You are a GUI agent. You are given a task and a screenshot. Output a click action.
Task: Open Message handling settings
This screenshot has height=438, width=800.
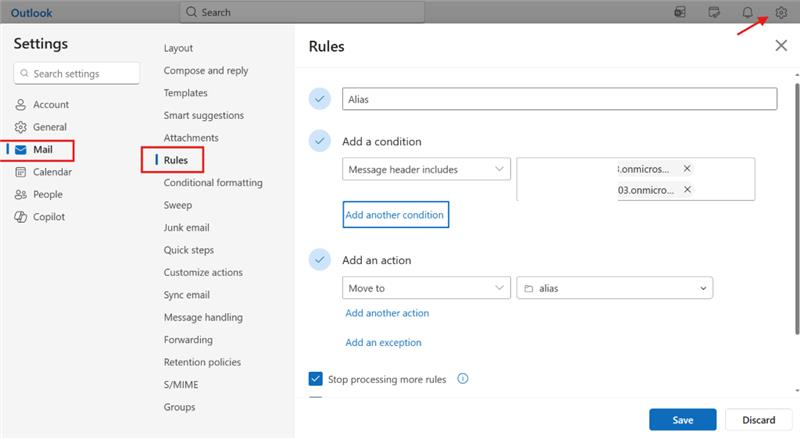[203, 318]
